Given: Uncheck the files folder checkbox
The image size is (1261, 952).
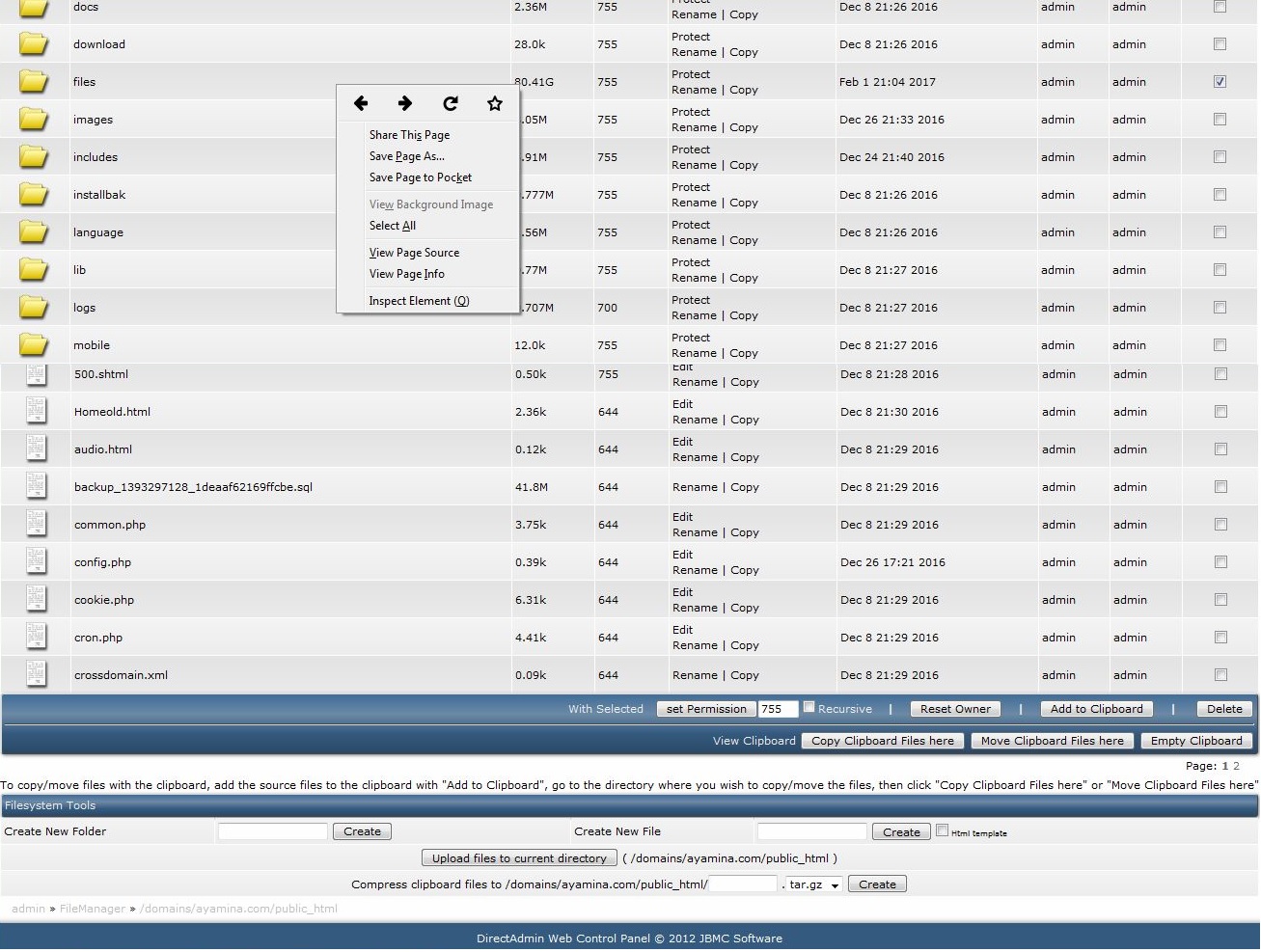Looking at the screenshot, I should click(x=1220, y=82).
